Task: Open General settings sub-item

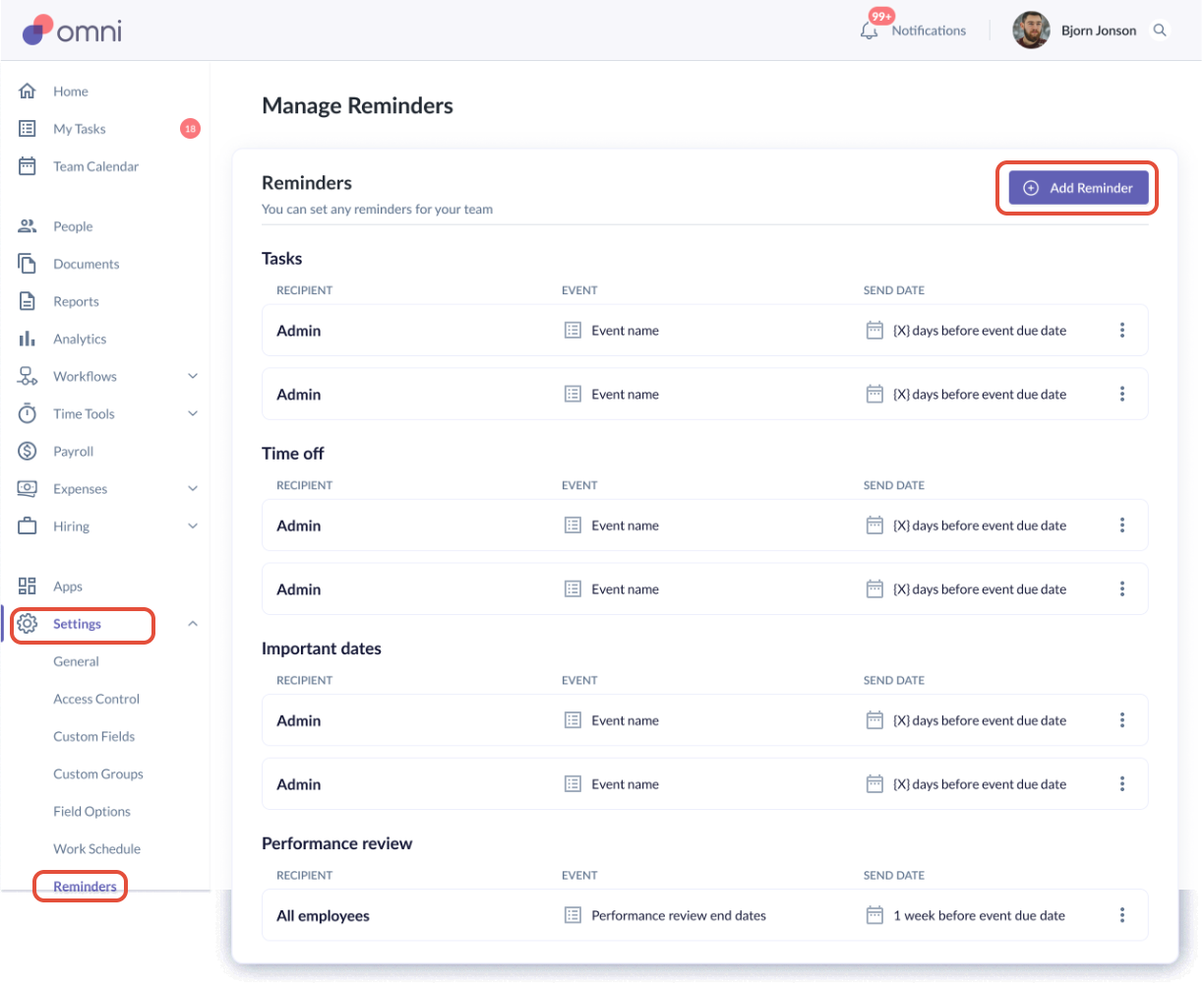Action: pyautogui.click(x=76, y=661)
